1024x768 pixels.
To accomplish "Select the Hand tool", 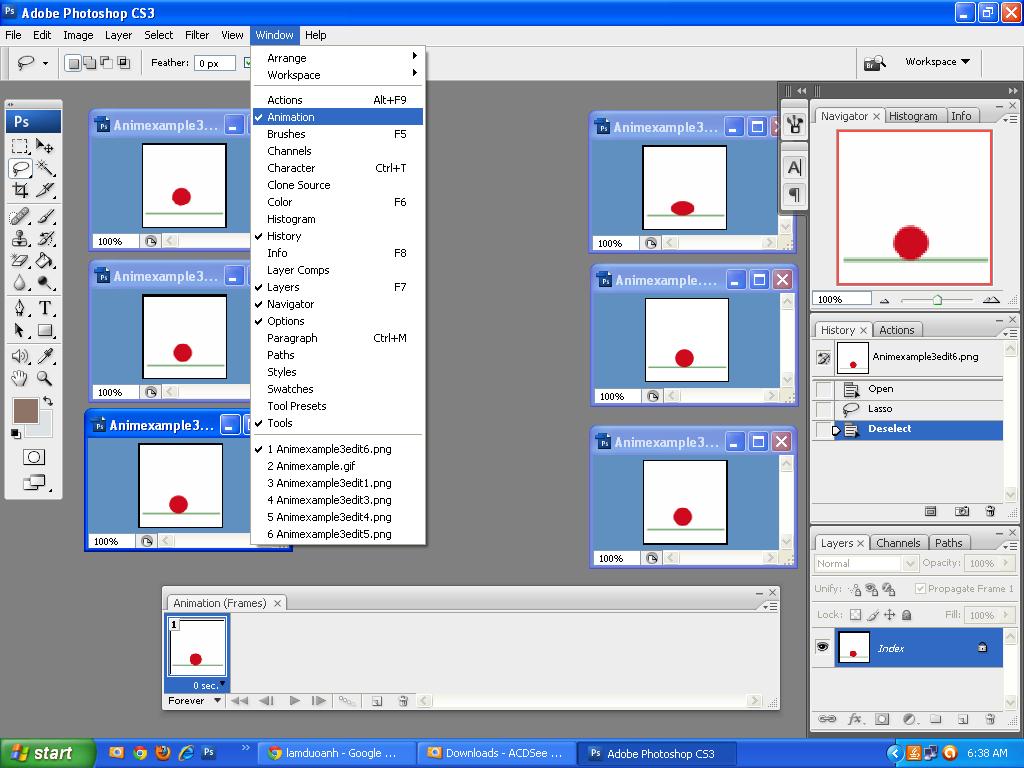I will tap(20, 378).
